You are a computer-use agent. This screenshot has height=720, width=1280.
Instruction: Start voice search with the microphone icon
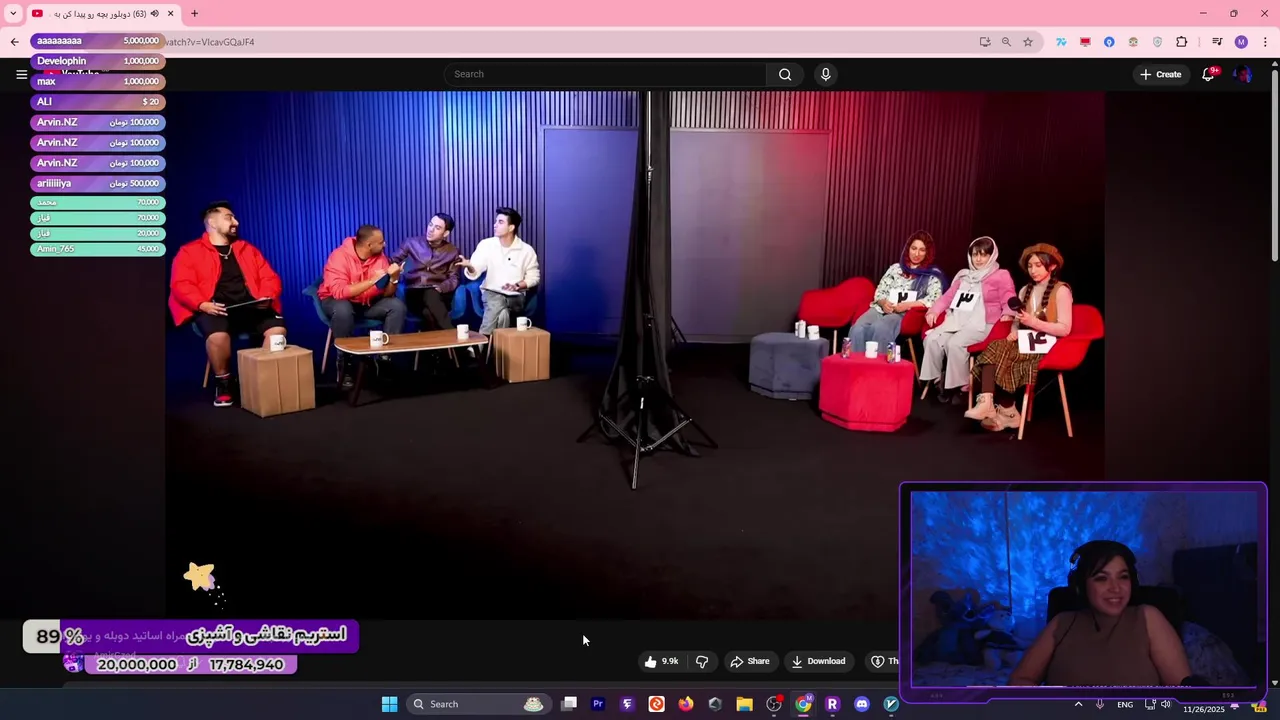pos(825,74)
